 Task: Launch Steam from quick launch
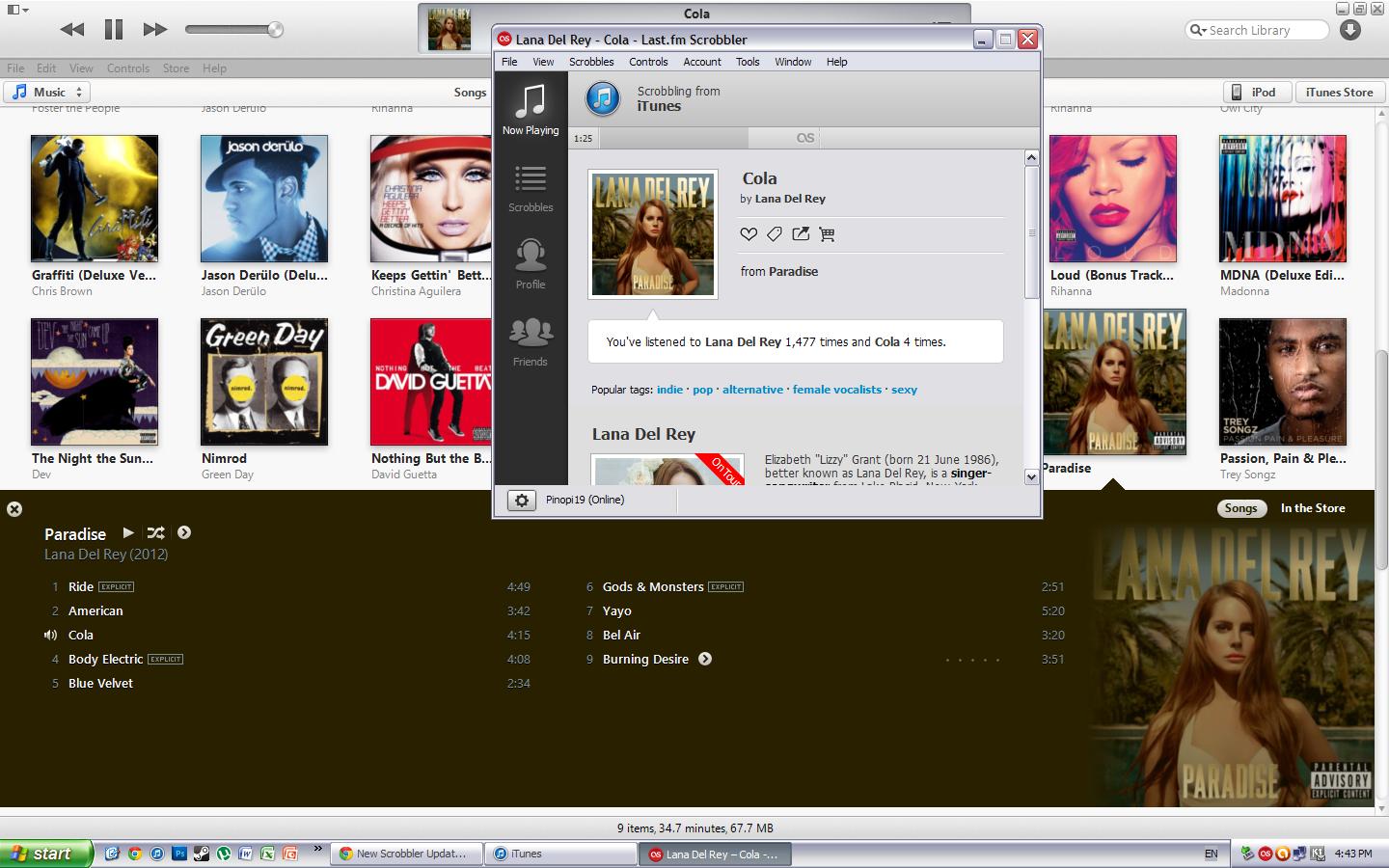[x=202, y=854]
